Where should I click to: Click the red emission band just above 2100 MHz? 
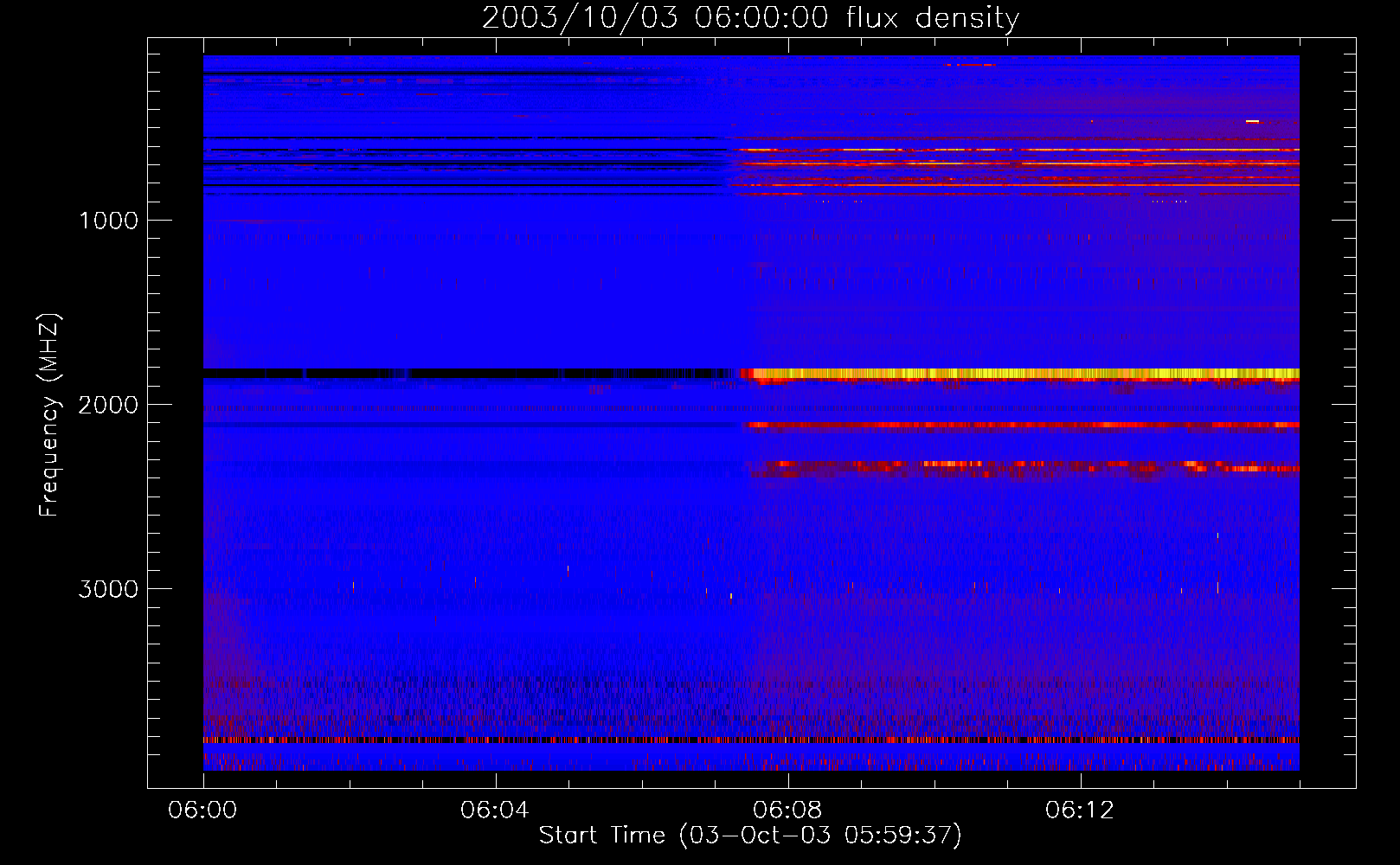1023,425
